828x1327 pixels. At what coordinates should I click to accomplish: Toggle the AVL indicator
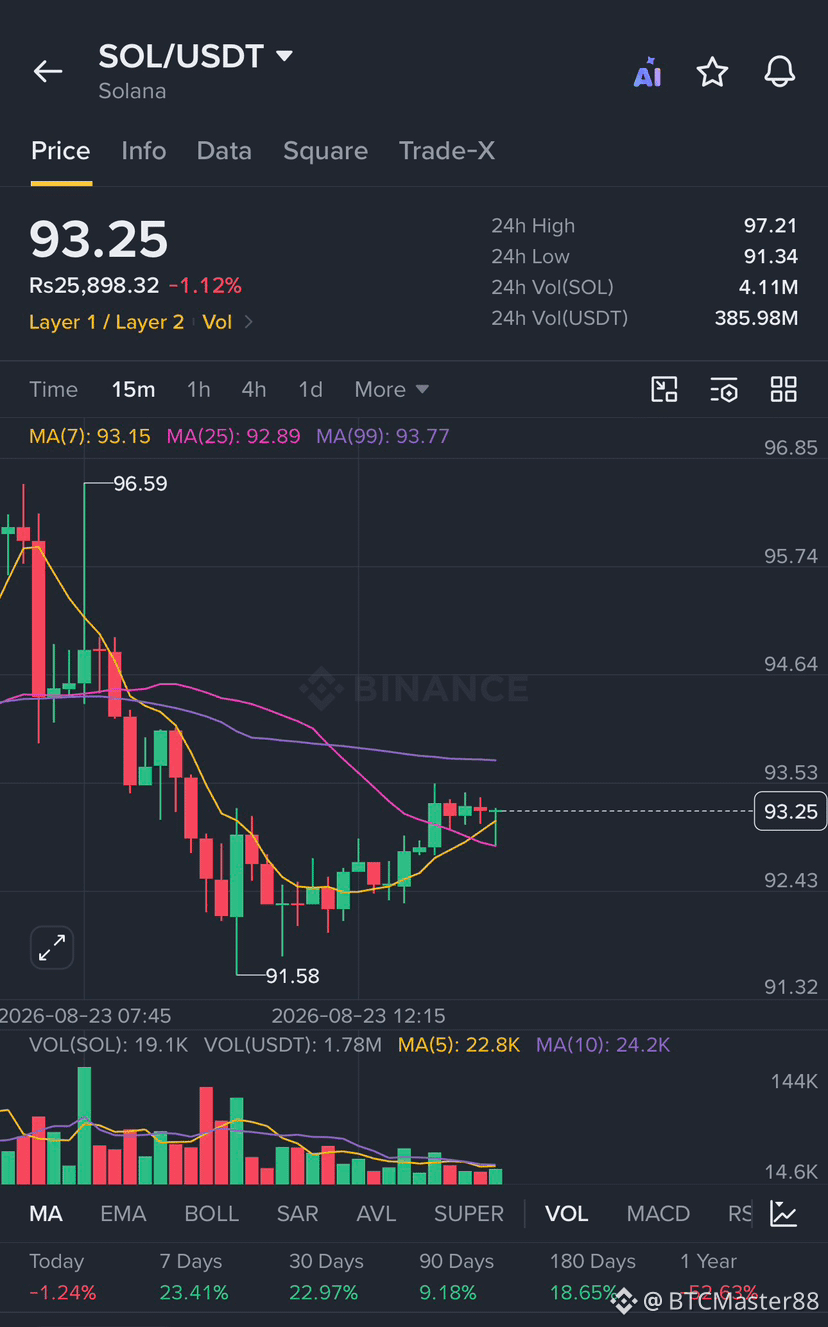coord(376,1213)
